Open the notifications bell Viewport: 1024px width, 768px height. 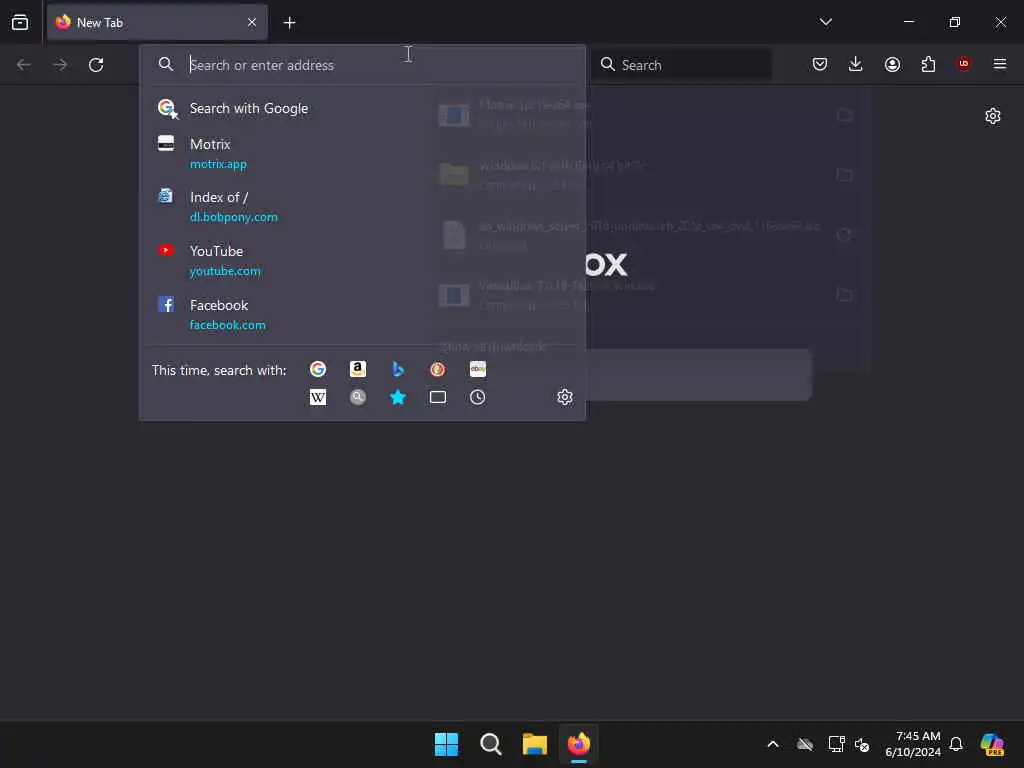(x=956, y=744)
